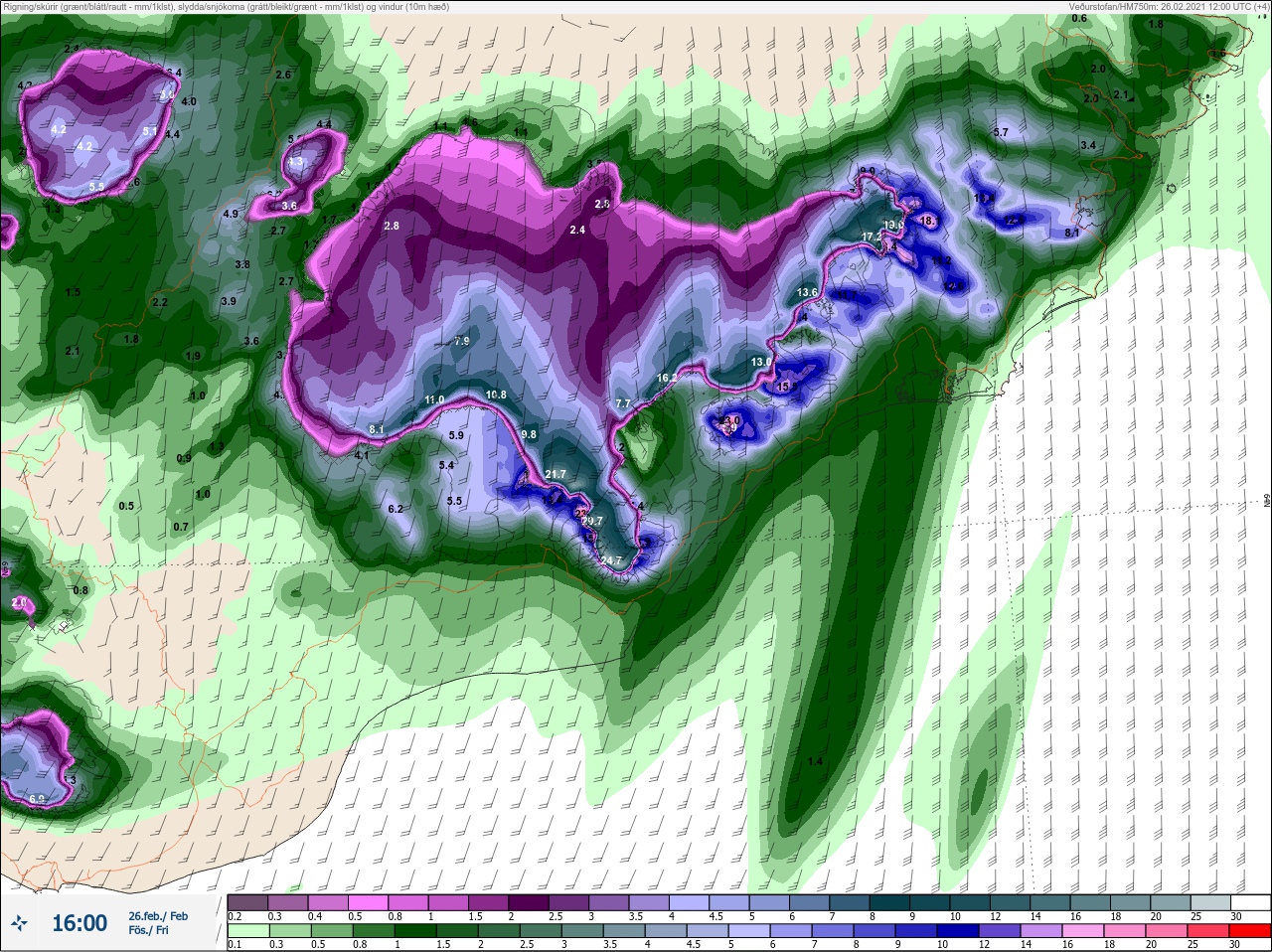Viewport: 1272px width, 952px height.
Task: Select the bottom legend row swatch labeled 0.1
Action: [x=247, y=931]
